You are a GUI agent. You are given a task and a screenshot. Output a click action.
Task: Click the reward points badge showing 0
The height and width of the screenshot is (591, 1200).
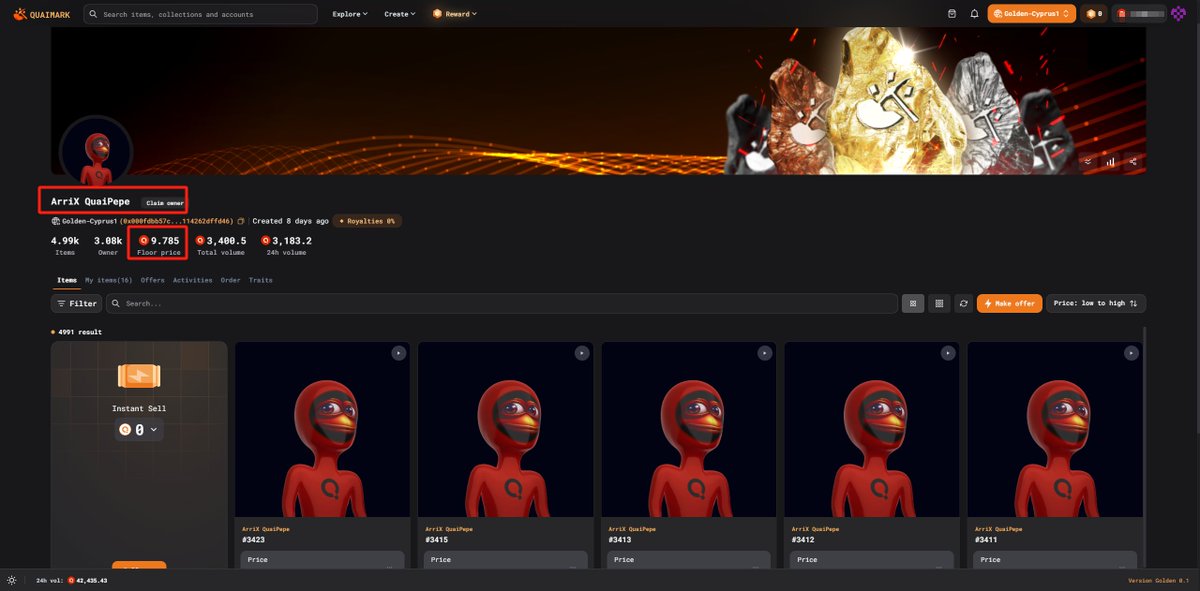tap(1094, 14)
